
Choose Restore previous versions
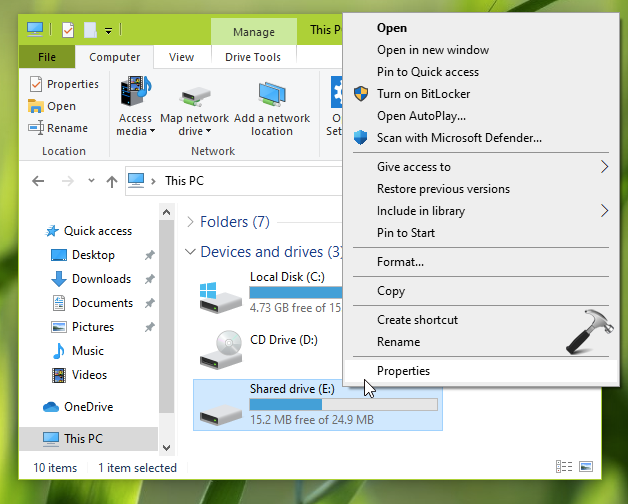(x=481, y=189)
